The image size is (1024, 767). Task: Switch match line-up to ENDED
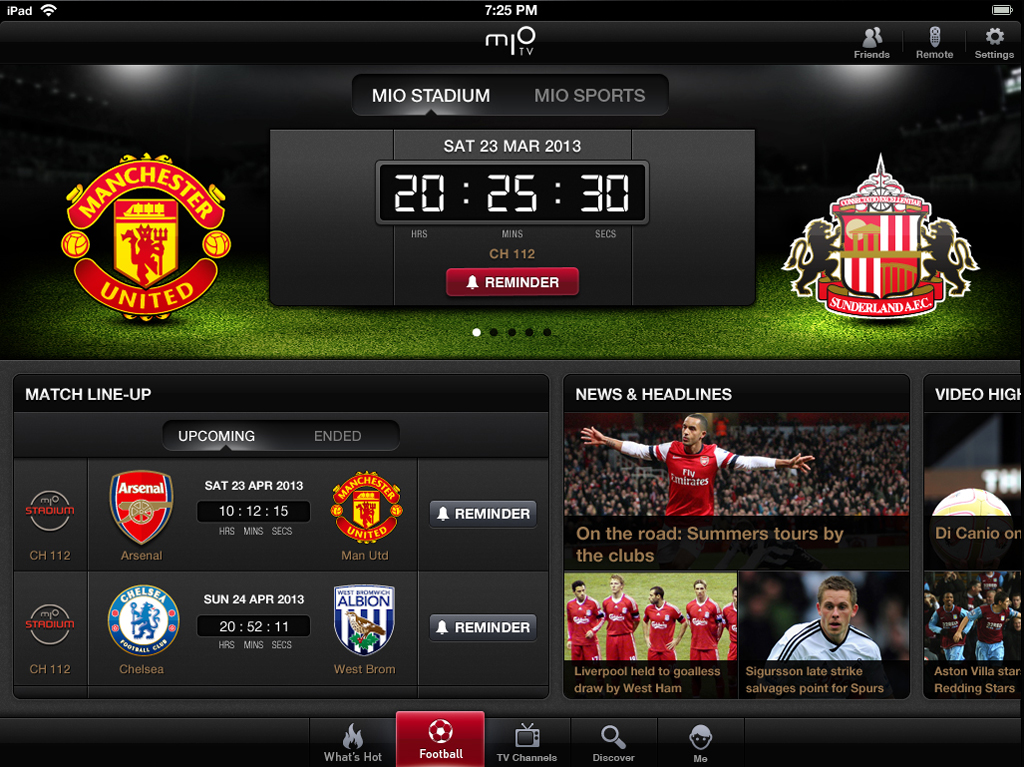[x=338, y=436]
